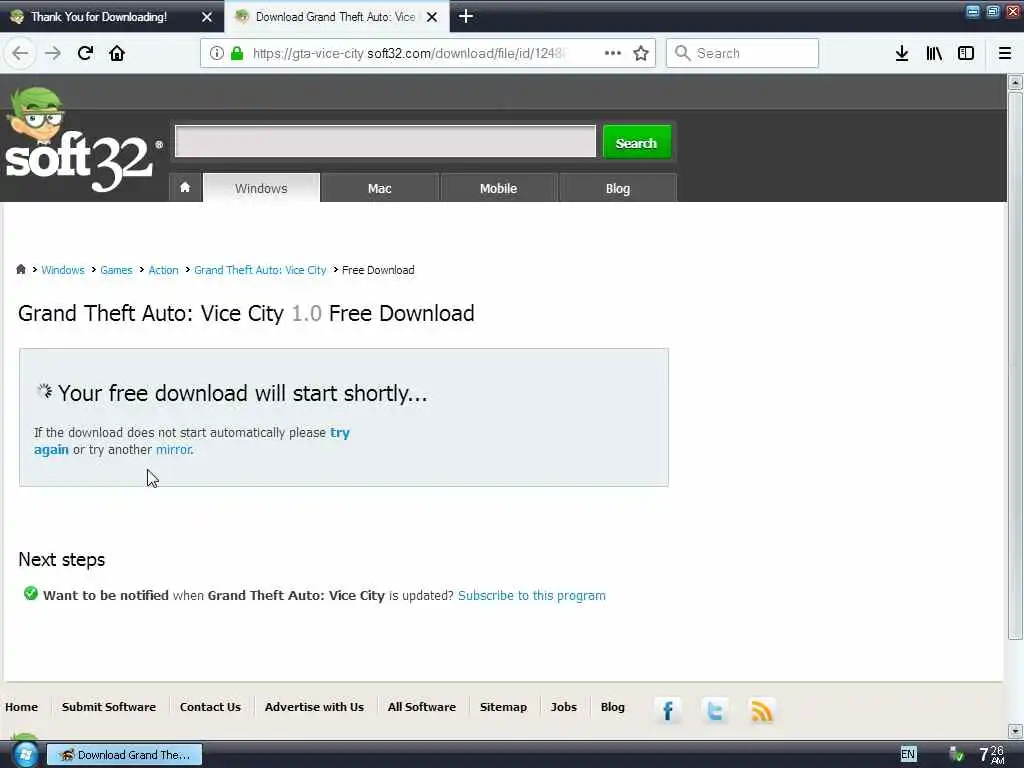Show site information icon in address bar

point(217,53)
